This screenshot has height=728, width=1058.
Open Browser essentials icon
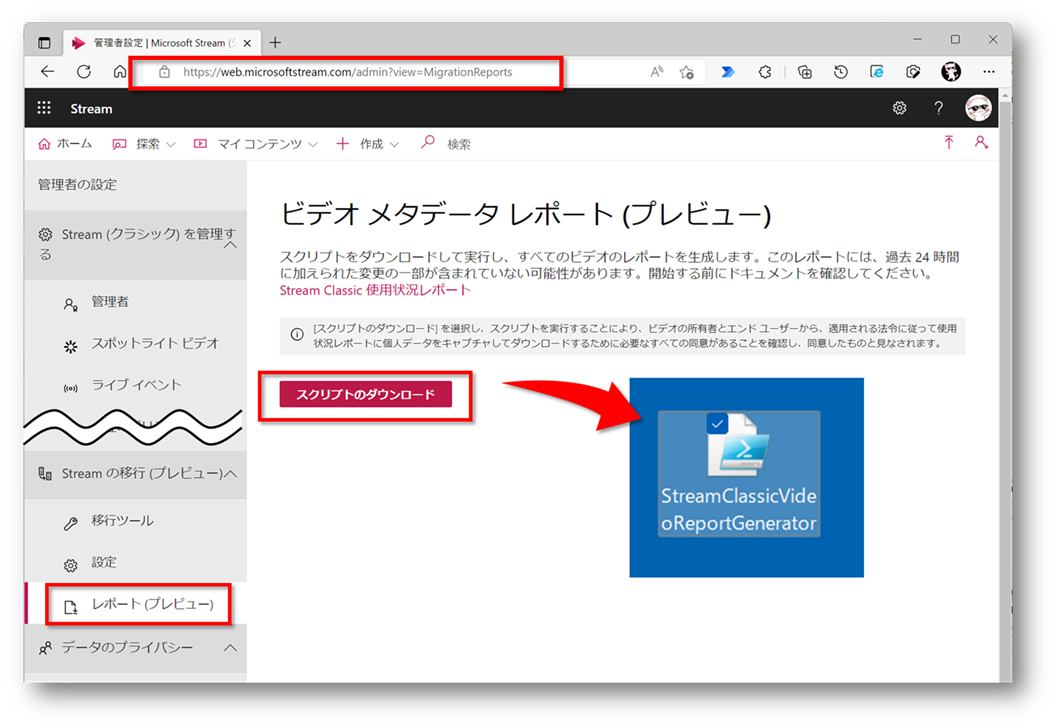coord(913,72)
